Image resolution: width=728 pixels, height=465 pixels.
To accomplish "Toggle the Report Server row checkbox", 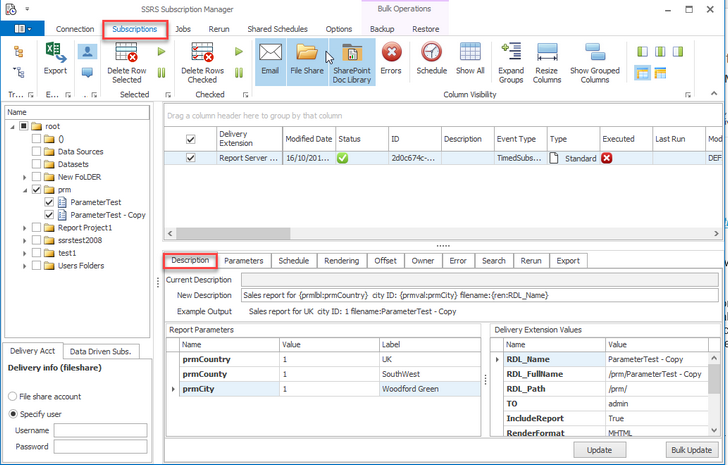I will (190, 158).
